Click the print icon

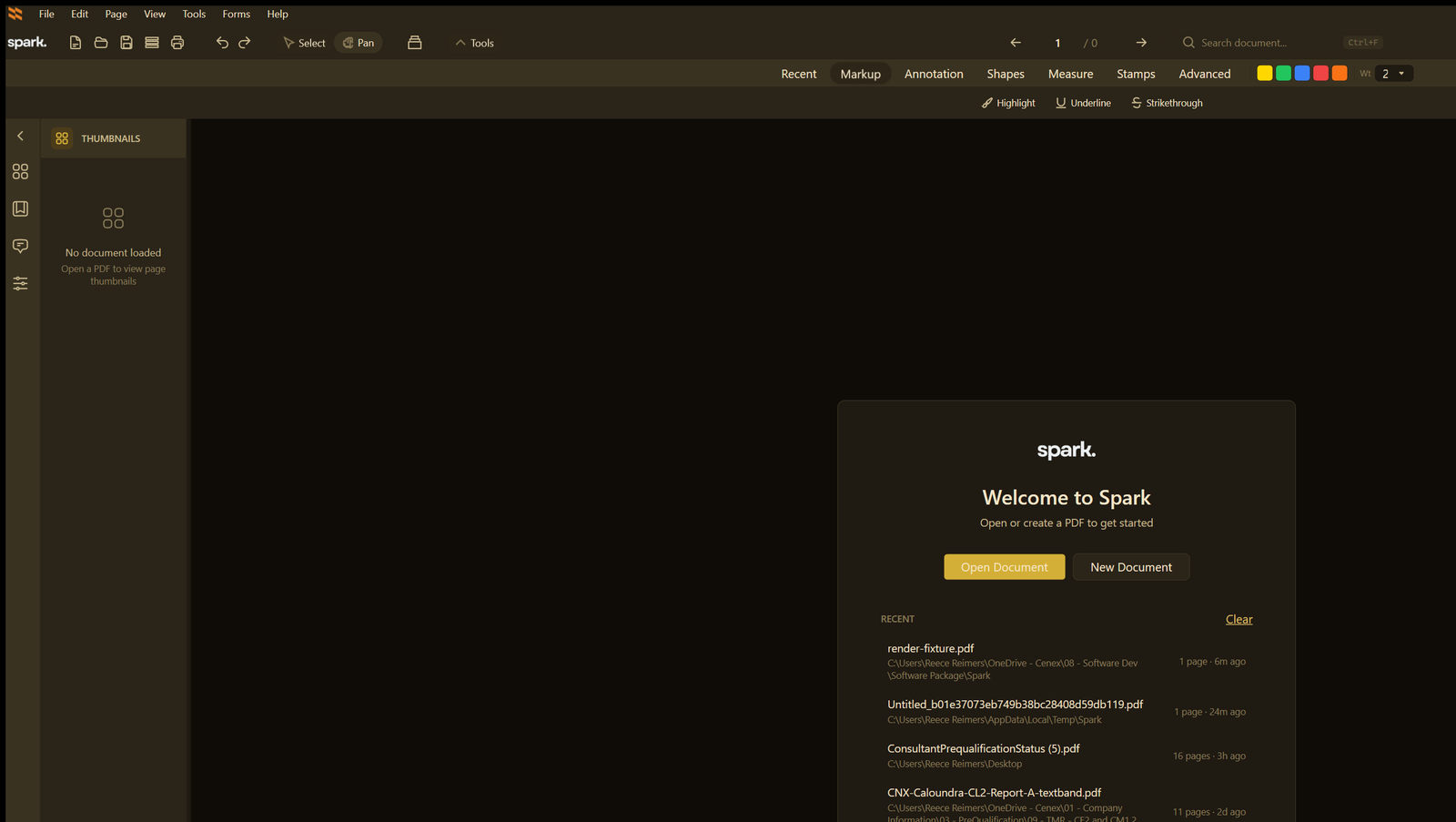point(177,43)
